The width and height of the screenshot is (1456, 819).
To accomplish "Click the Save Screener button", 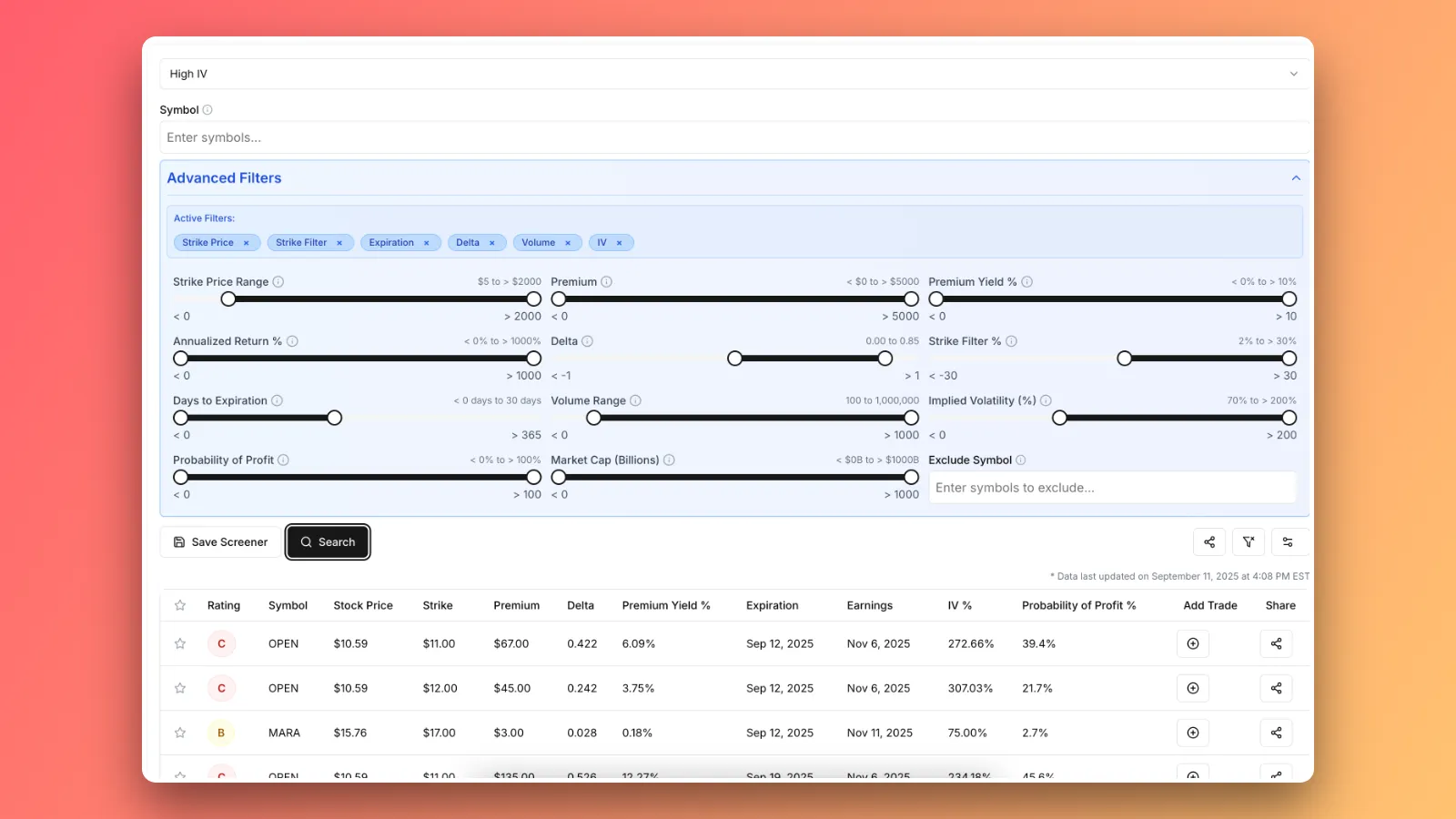I will tap(220, 542).
